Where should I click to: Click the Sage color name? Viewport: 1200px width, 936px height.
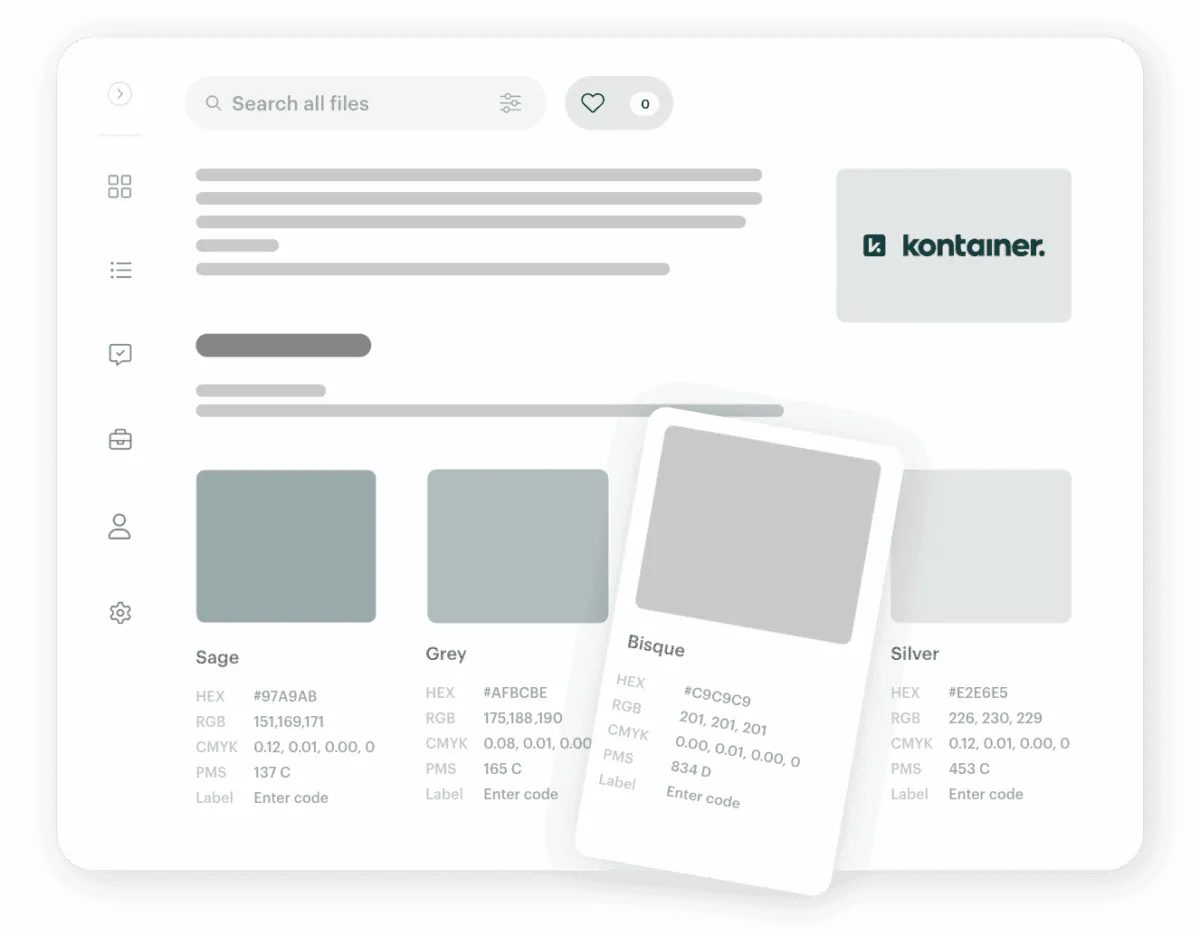click(x=217, y=657)
